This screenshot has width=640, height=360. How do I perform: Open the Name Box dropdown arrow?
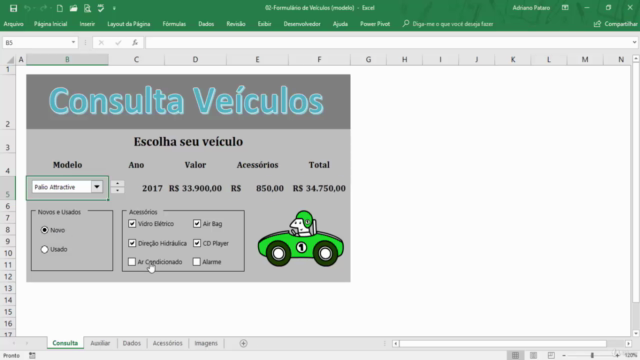[73, 42]
